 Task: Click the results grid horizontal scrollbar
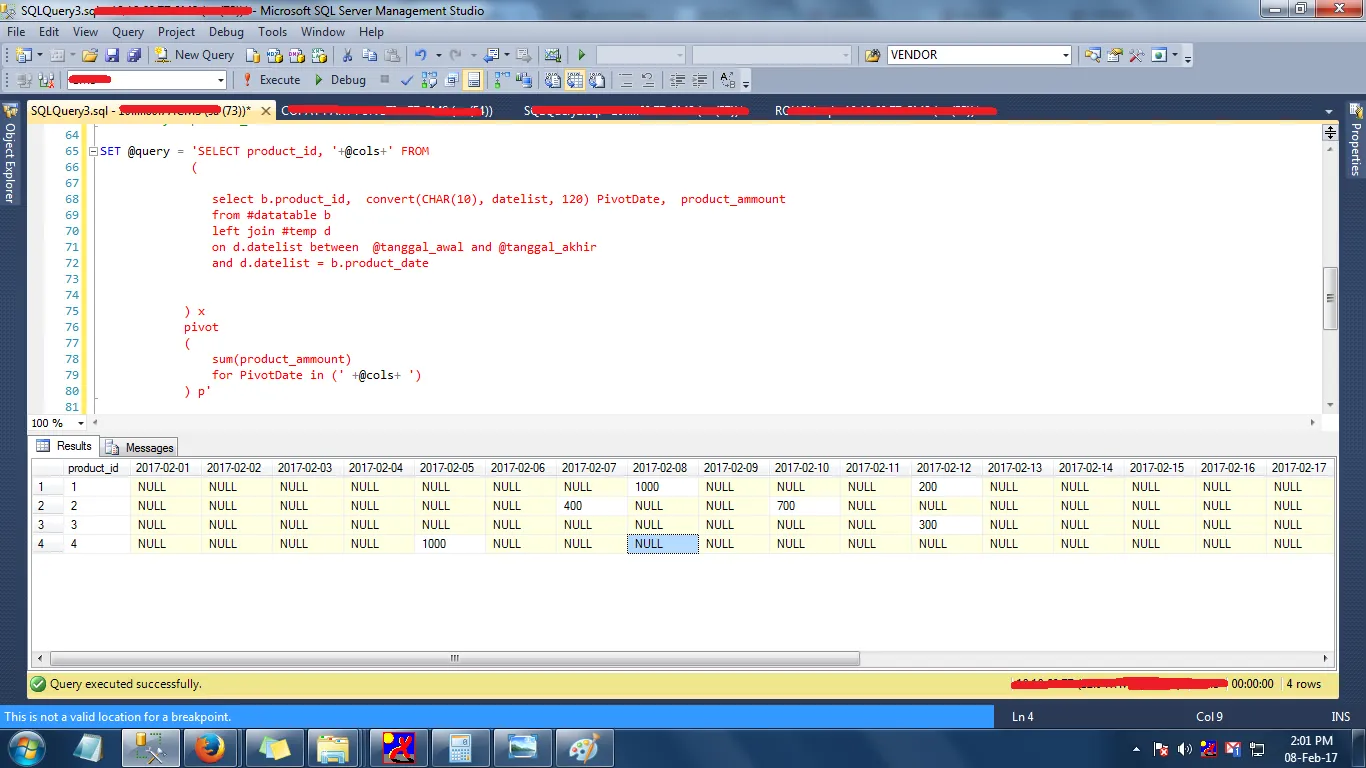coord(454,659)
